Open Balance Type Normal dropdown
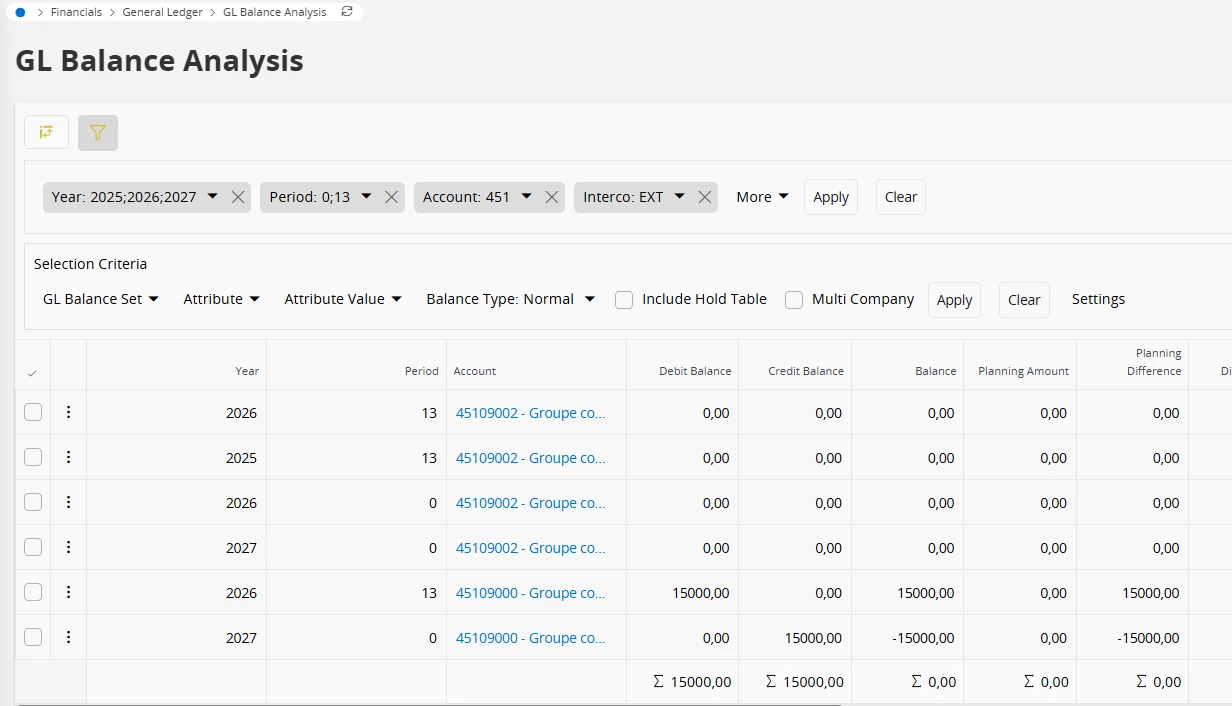 510,299
